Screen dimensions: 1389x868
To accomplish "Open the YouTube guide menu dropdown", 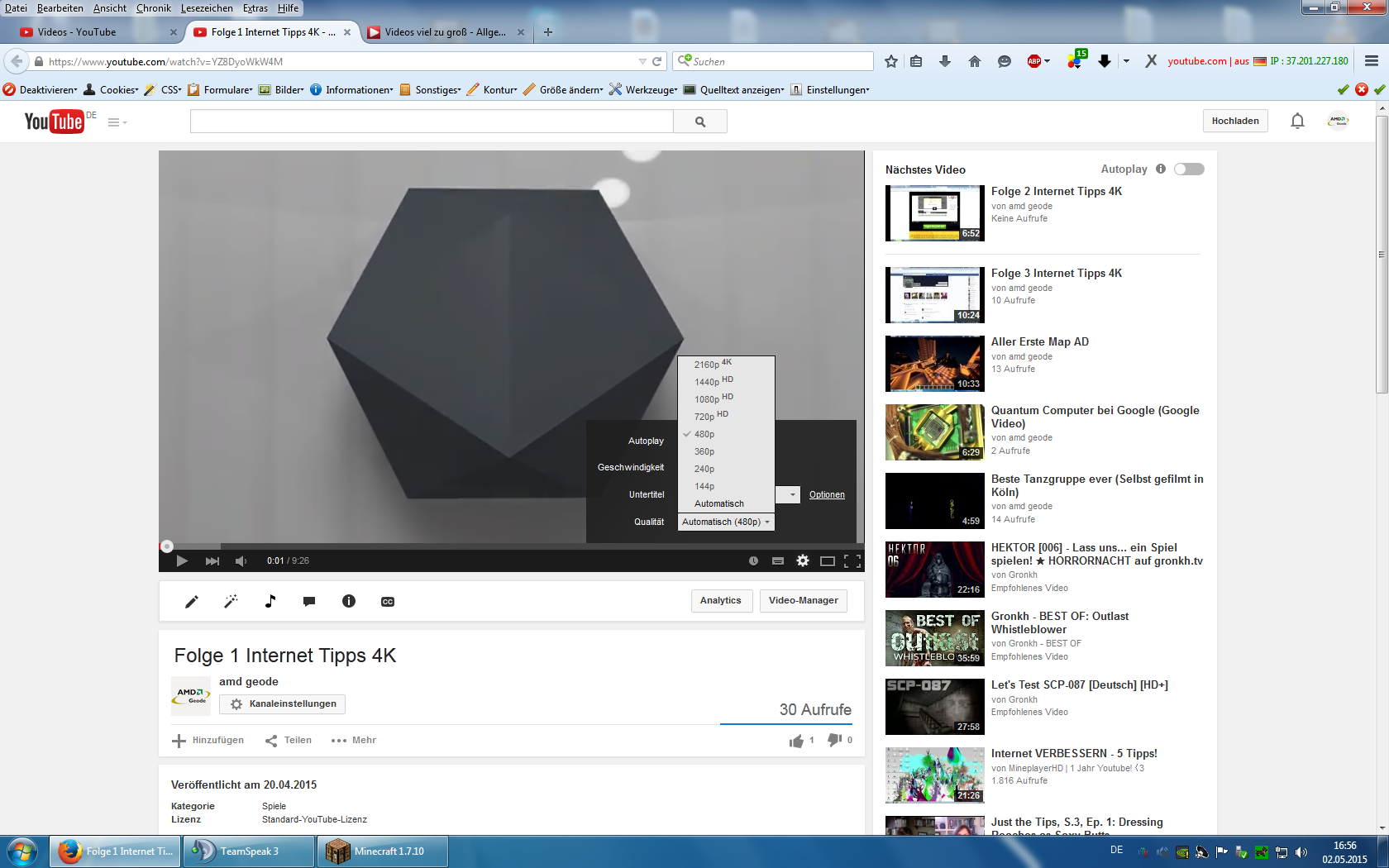I will pos(117,122).
